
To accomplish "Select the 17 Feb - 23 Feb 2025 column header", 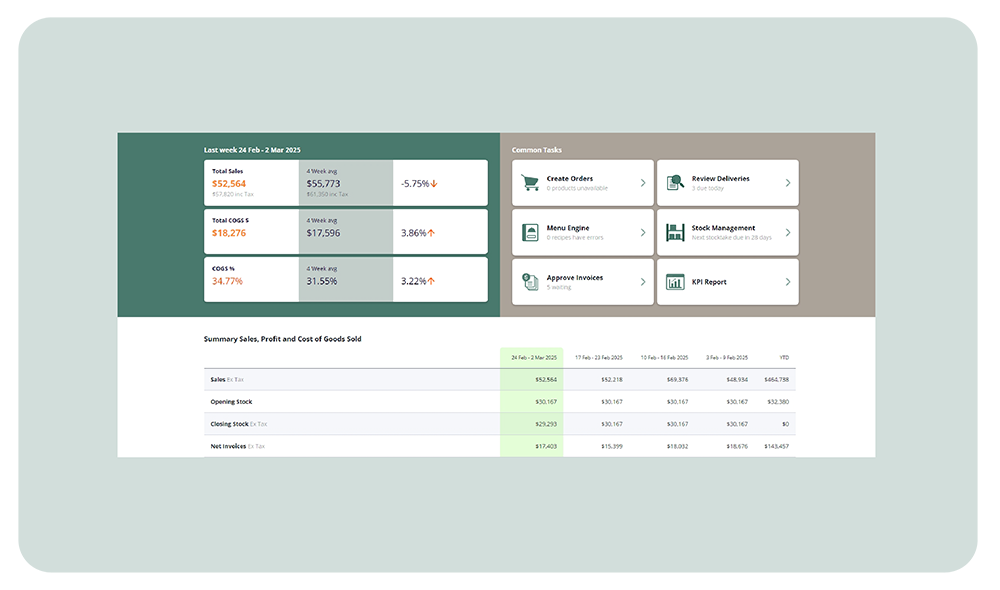I will tap(598, 357).
